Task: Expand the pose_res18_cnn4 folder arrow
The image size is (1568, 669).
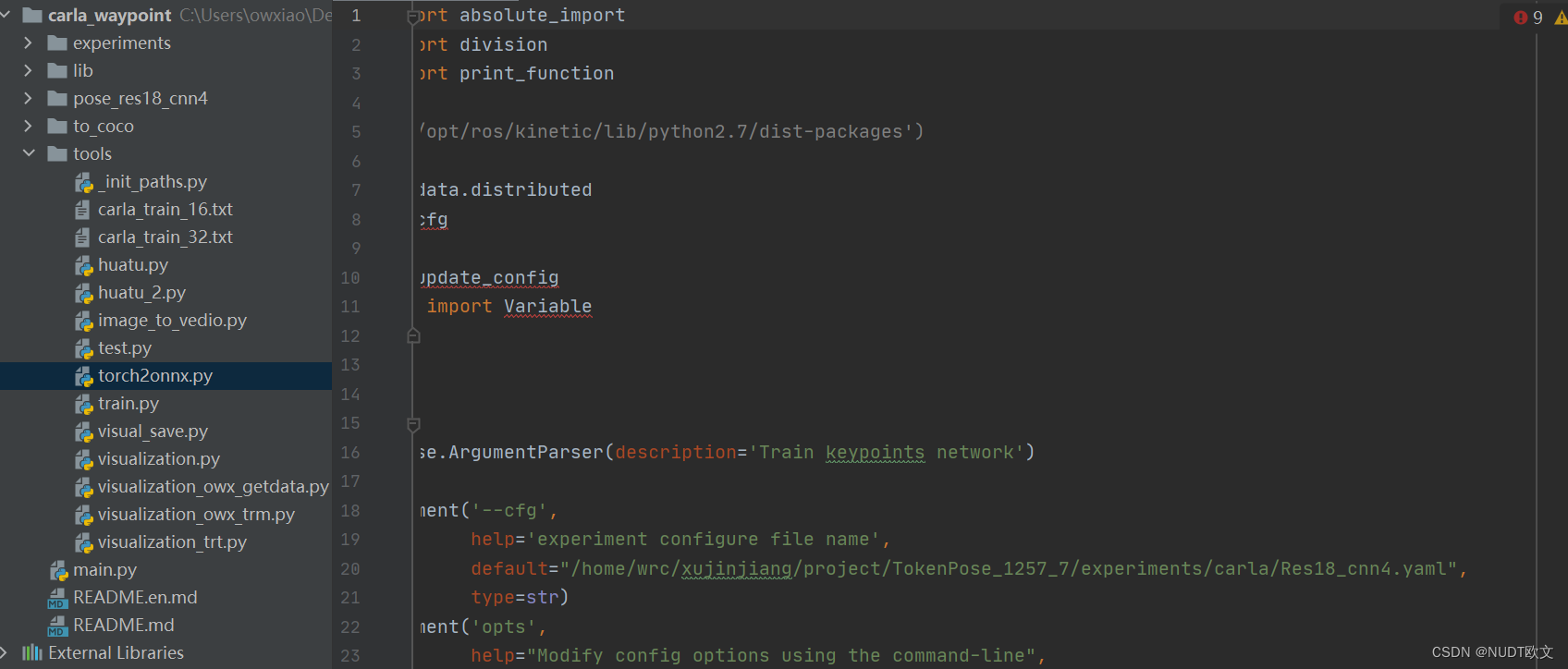Action: coord(28,98)
